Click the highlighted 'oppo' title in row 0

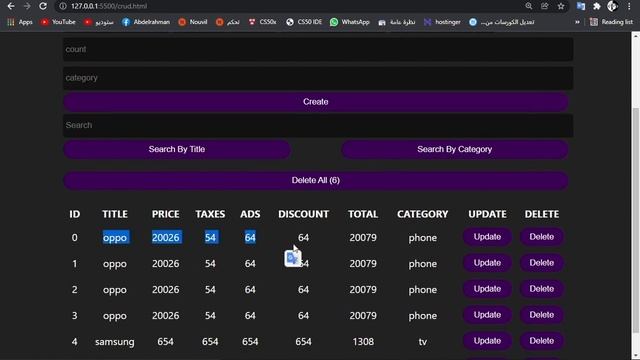(x=115, y=238)
